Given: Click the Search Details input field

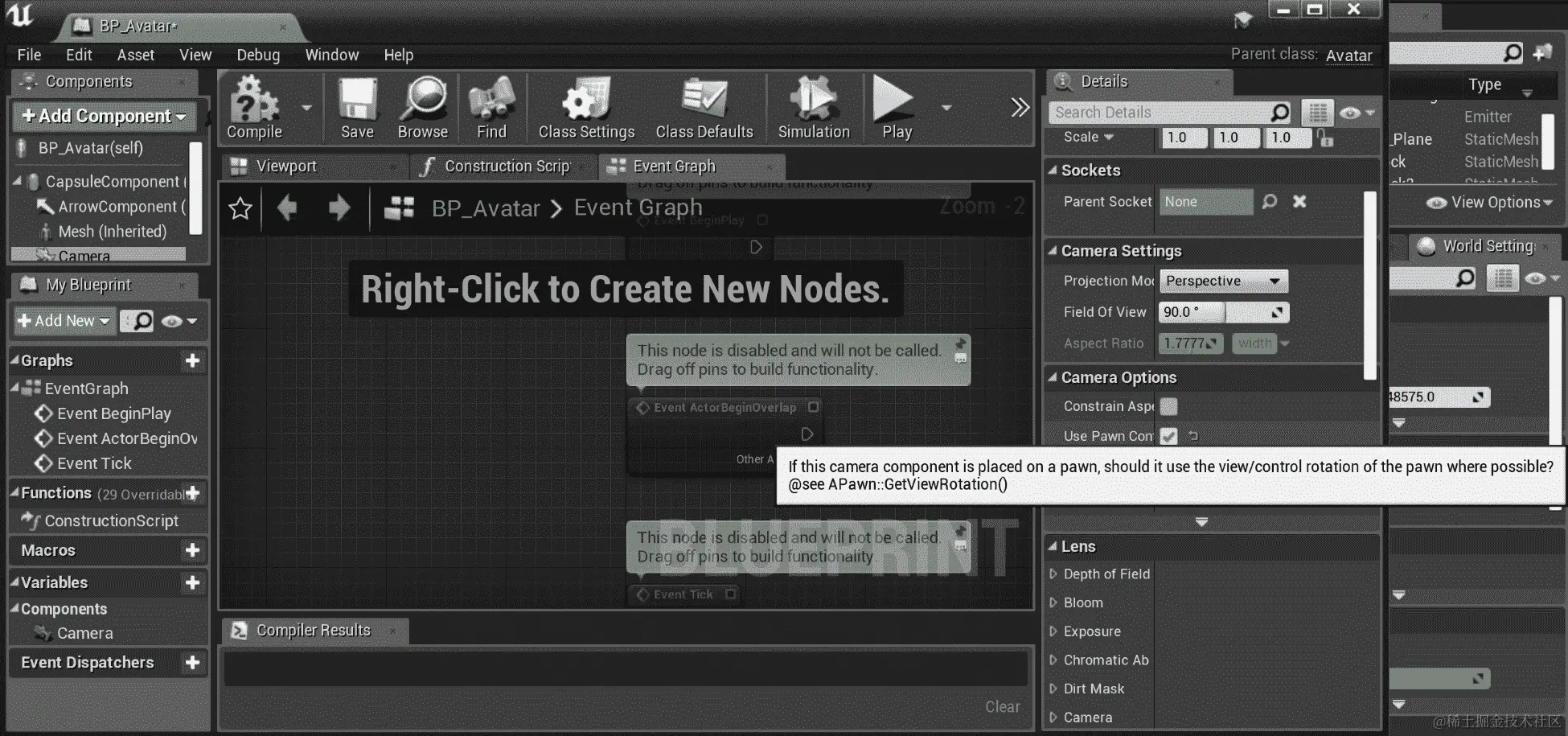Looking at the screenshot, I should [x=1160, y=113].
